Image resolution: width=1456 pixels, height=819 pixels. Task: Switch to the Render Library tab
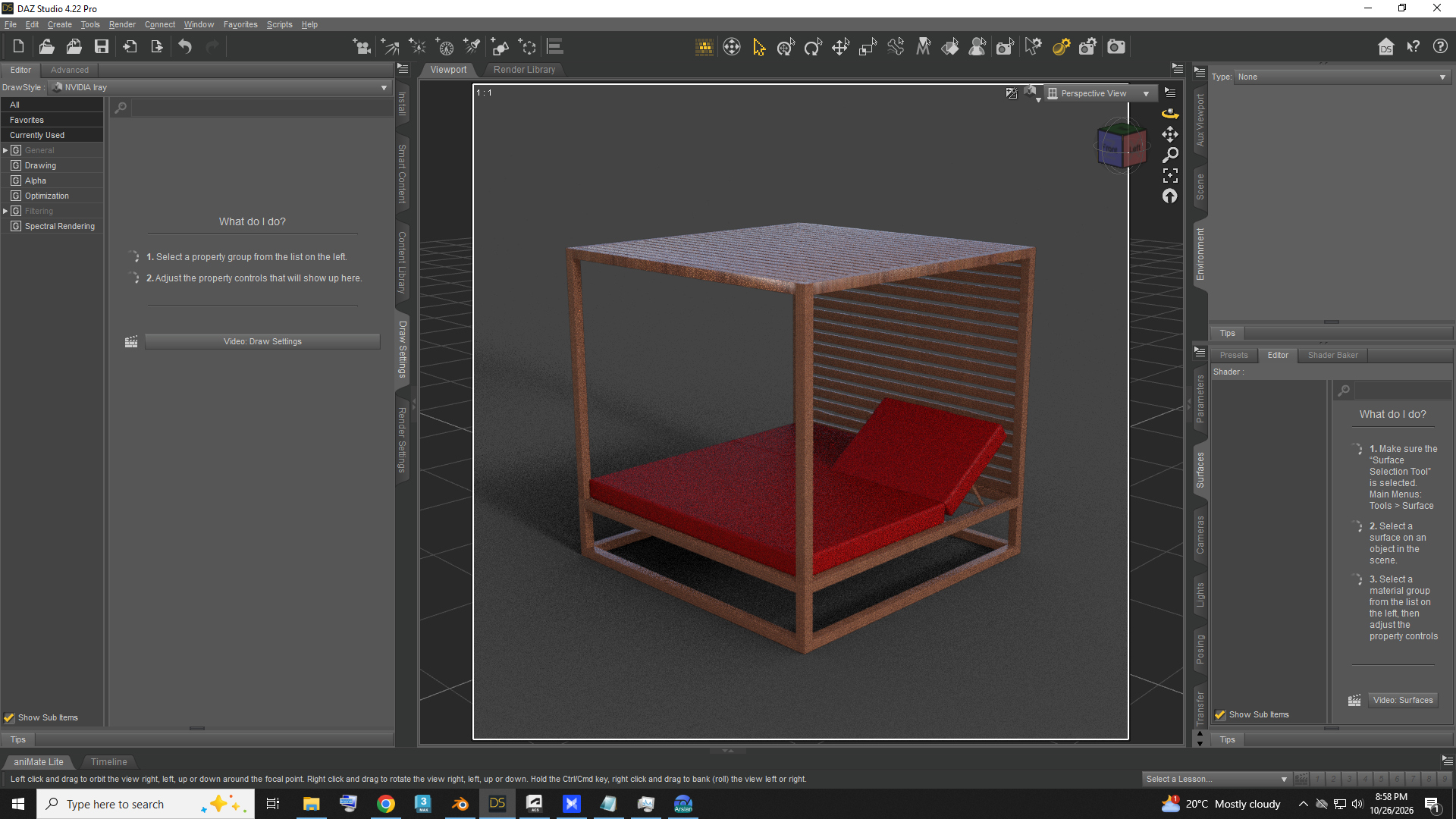pos(524,69)
